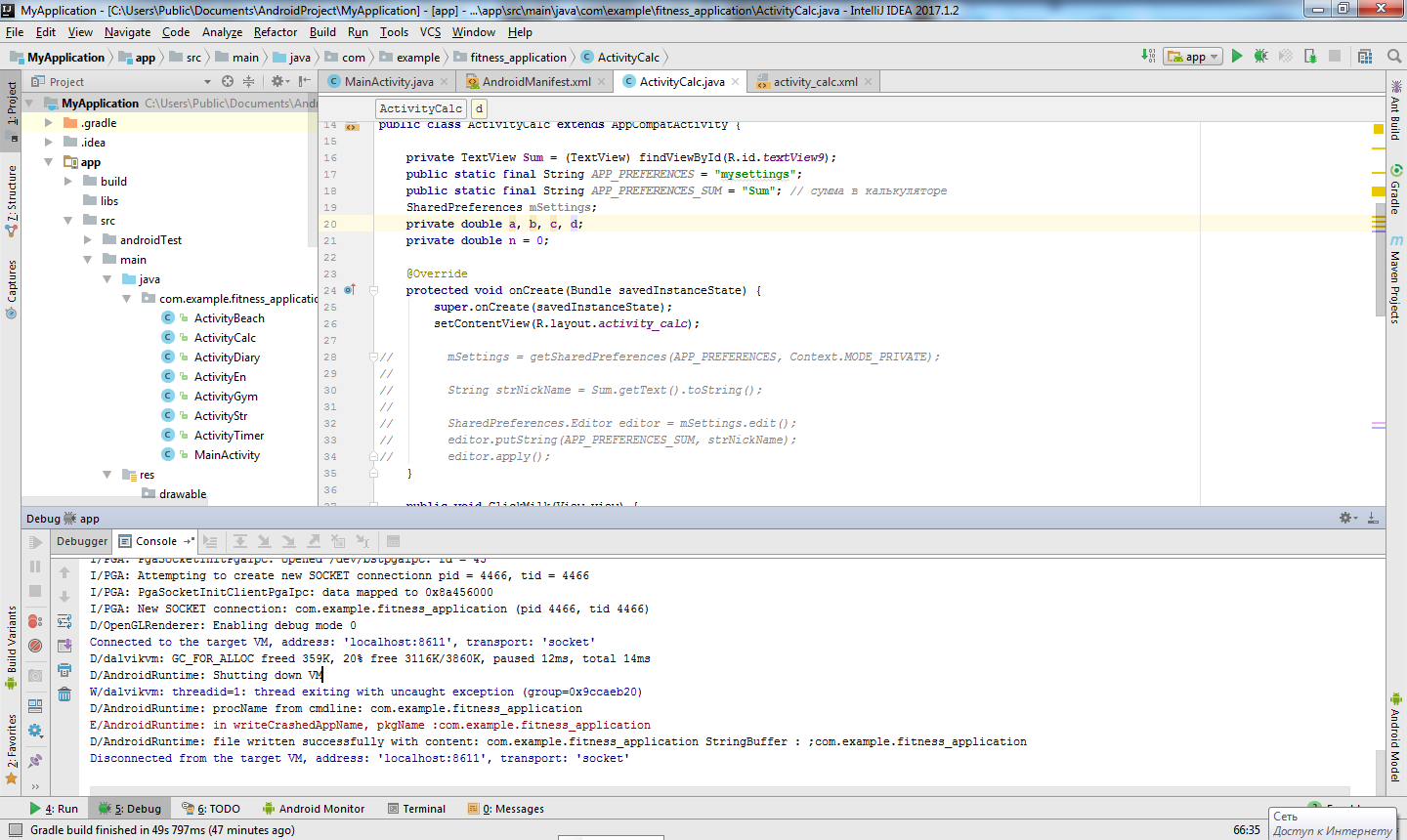Toggle fold marker on onCreate method
The image size is (1407, 840).
pos(373,290)
